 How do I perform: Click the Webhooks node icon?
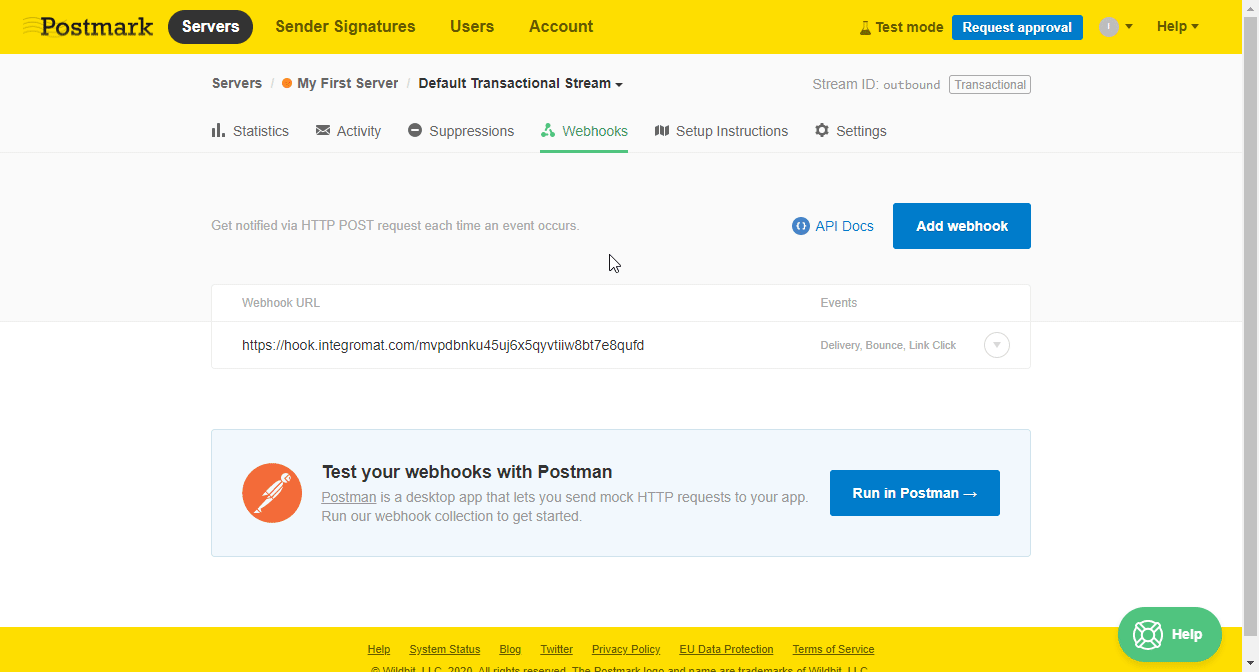(x=548, y=131)
